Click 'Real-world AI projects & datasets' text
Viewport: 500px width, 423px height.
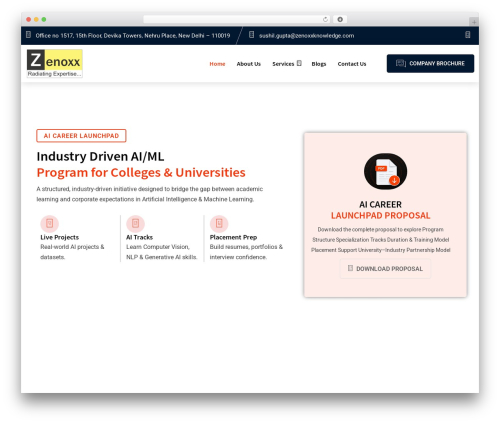click(x=72, y=252)
